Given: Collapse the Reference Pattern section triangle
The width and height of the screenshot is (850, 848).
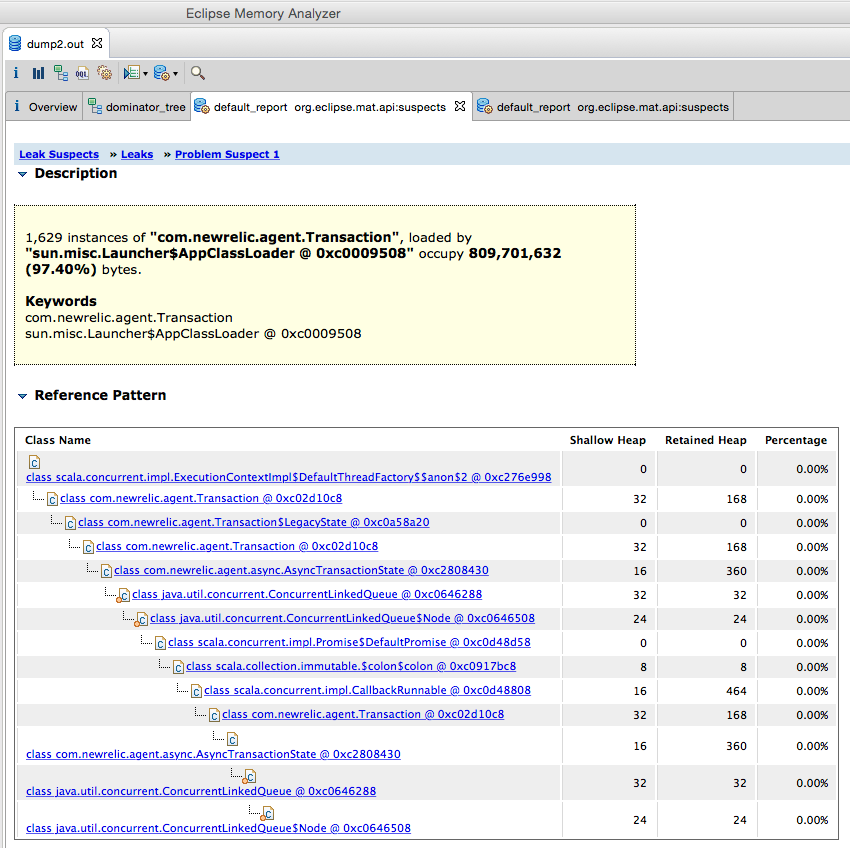Looking at the screenshot, I should pyautogui.click(x=22, y=396).
